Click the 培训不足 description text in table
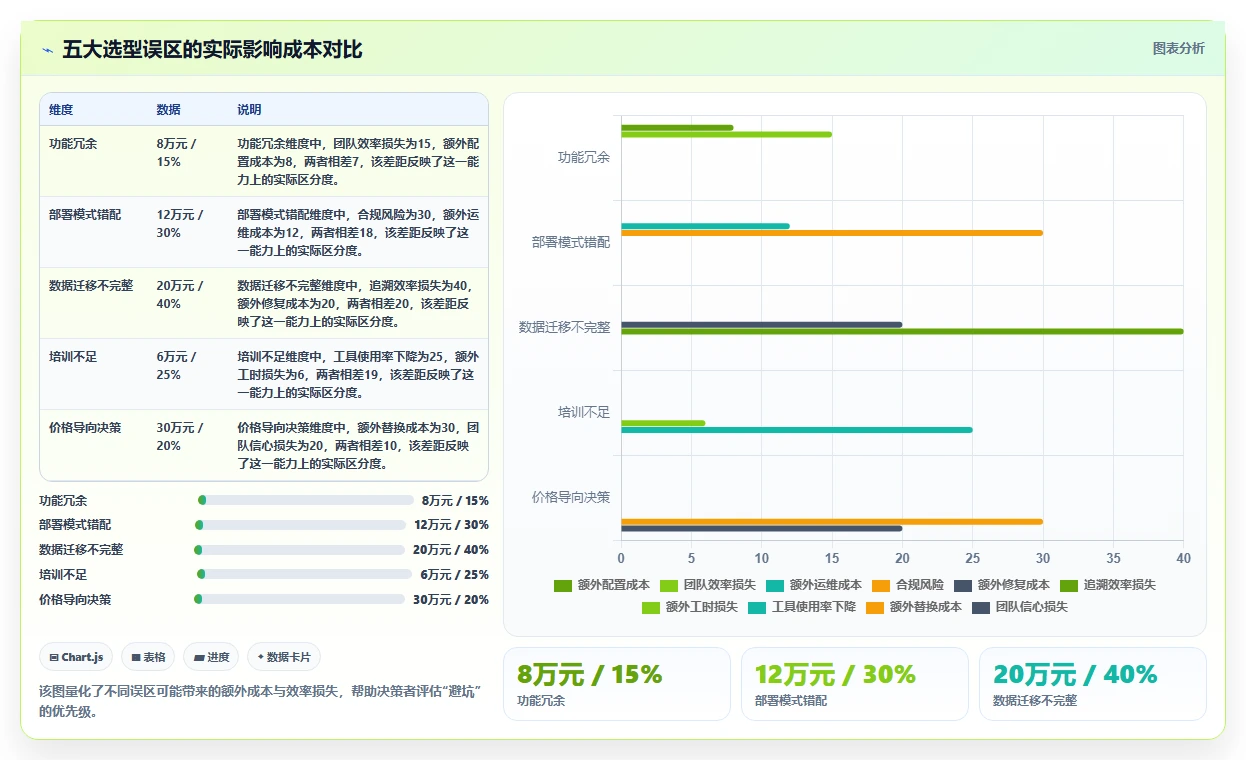This screenshot has width=1246, height=760. tap(358, 374)
